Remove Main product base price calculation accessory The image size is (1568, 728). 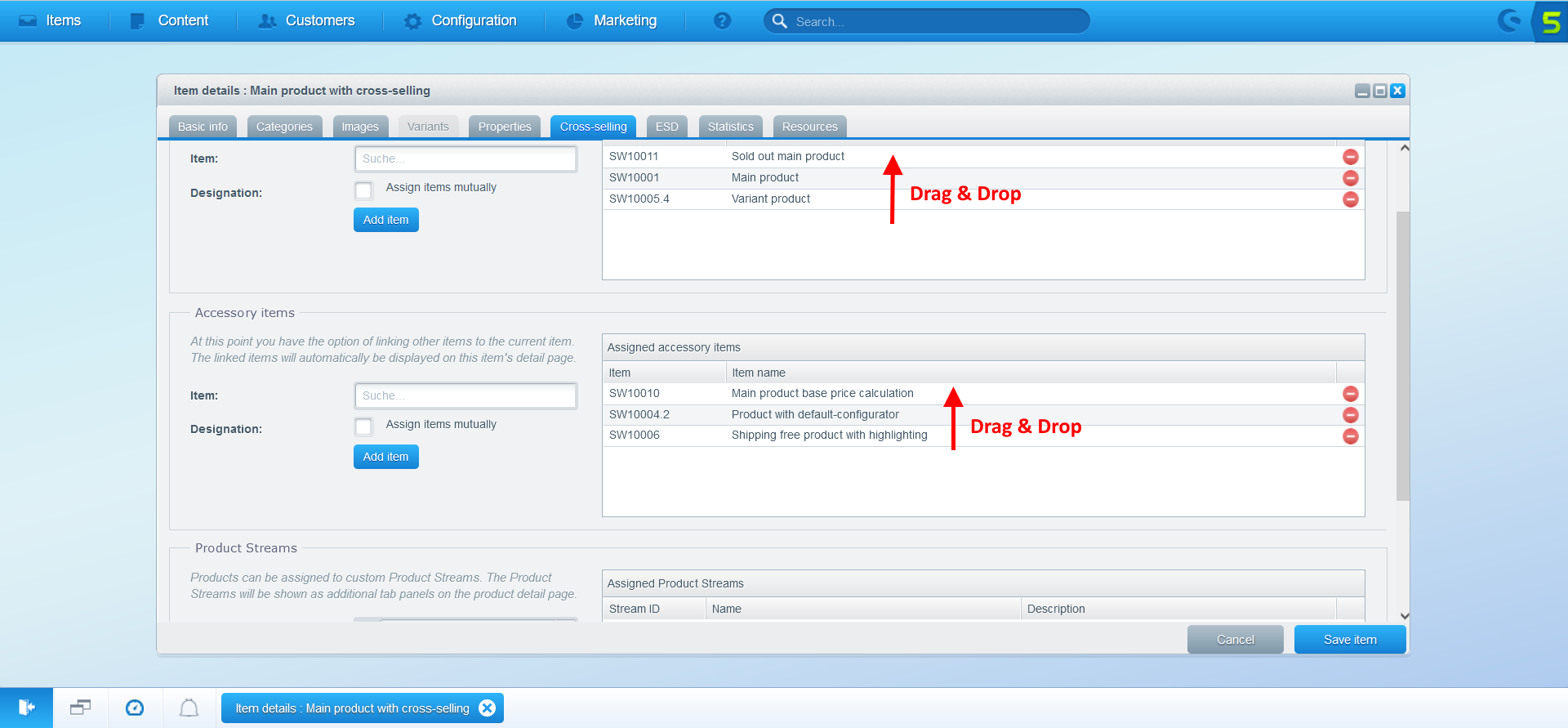[x=1350, y=394]
